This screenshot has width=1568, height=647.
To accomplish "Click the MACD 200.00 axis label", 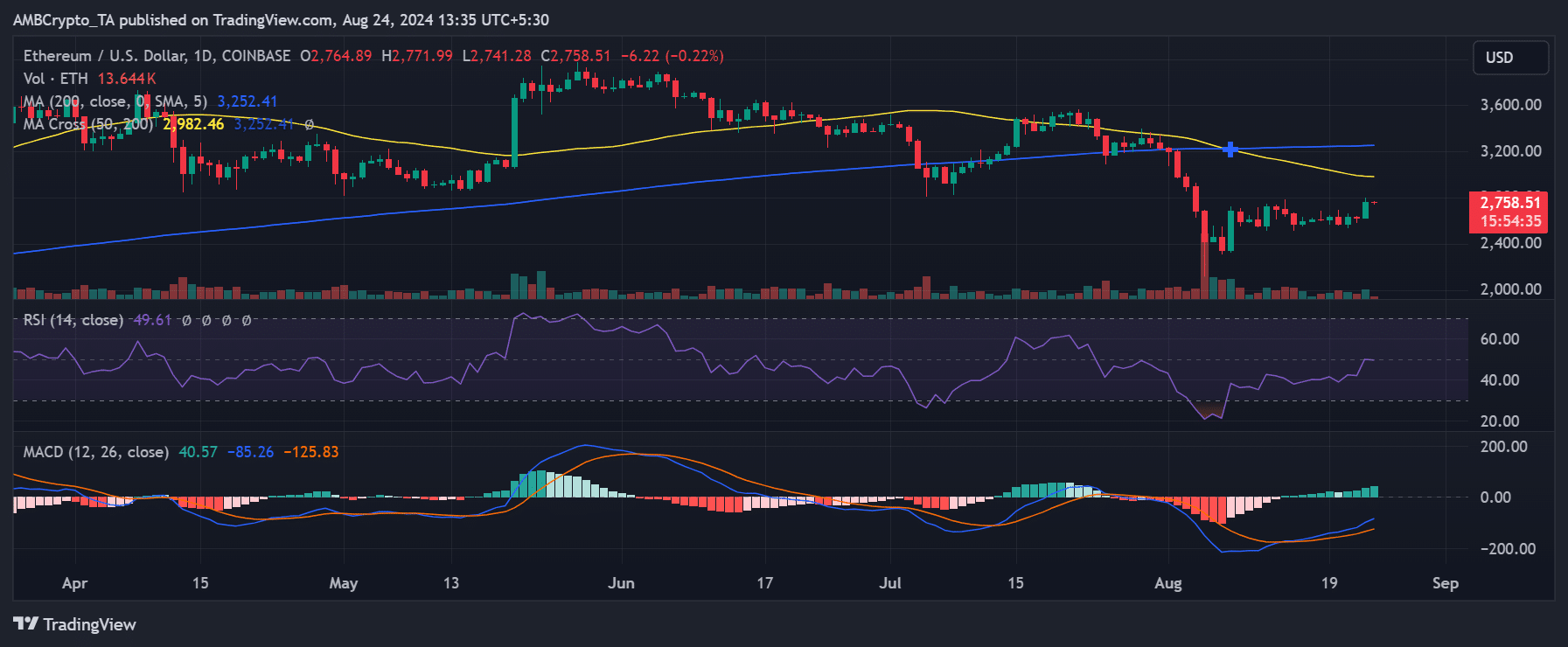I will 1503,447.
